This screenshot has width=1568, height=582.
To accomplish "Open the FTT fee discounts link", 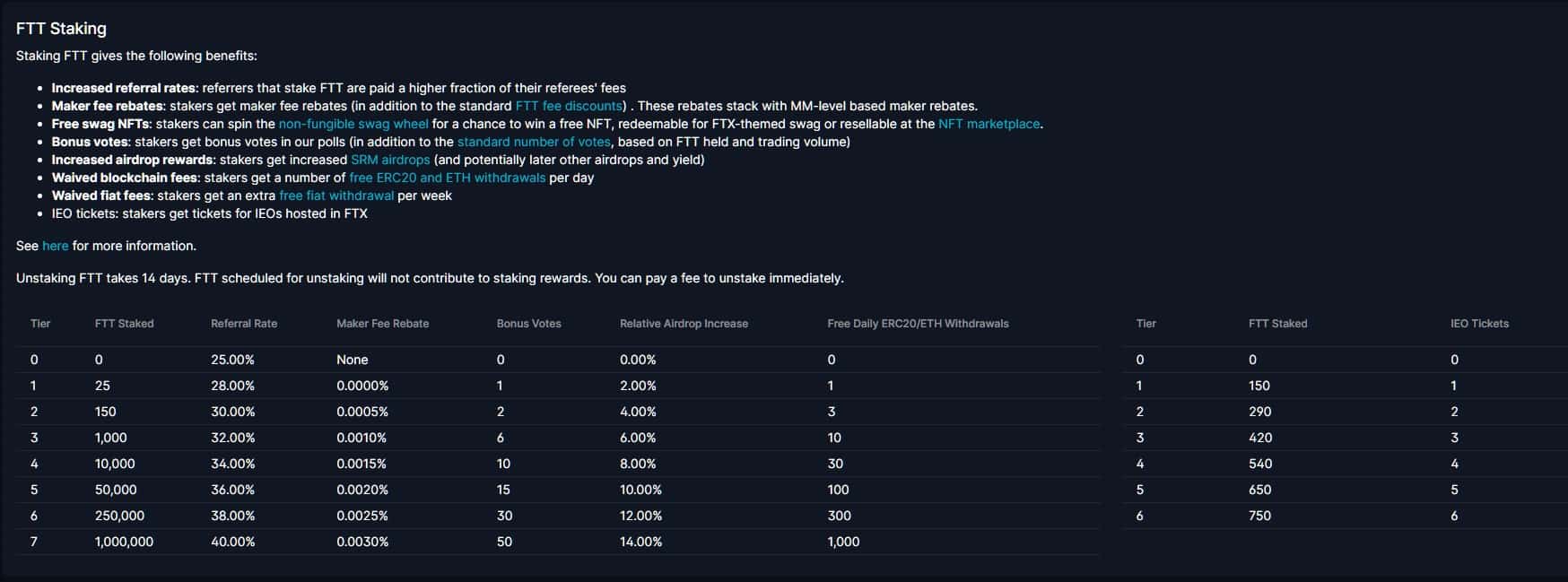I will [569, 106].
